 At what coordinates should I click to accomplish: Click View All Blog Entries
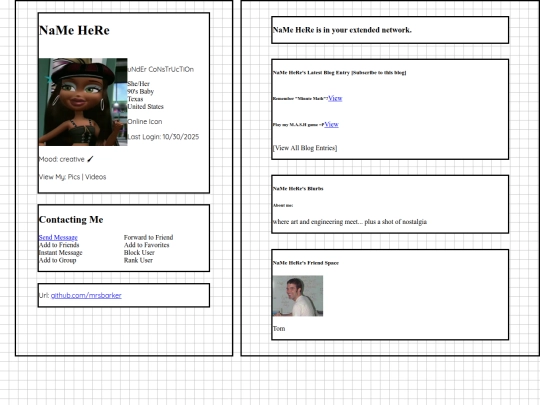305,148
